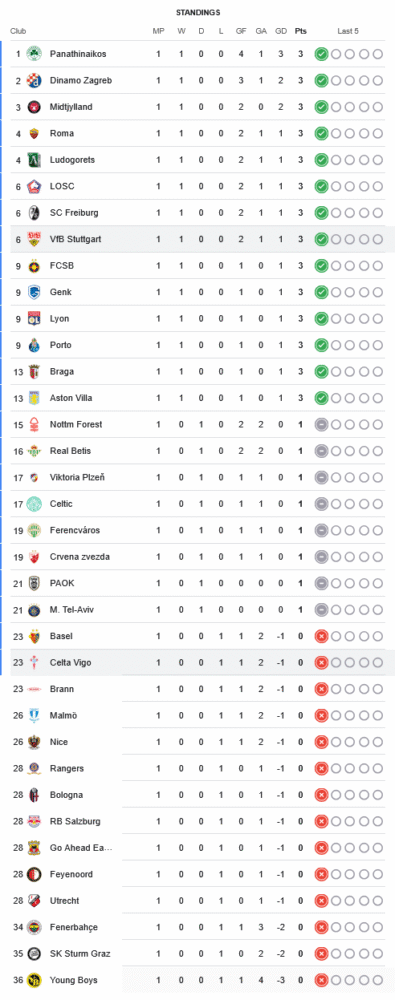Click the GD column header
The image size is (395, 1000).
[x=280, y=31]
